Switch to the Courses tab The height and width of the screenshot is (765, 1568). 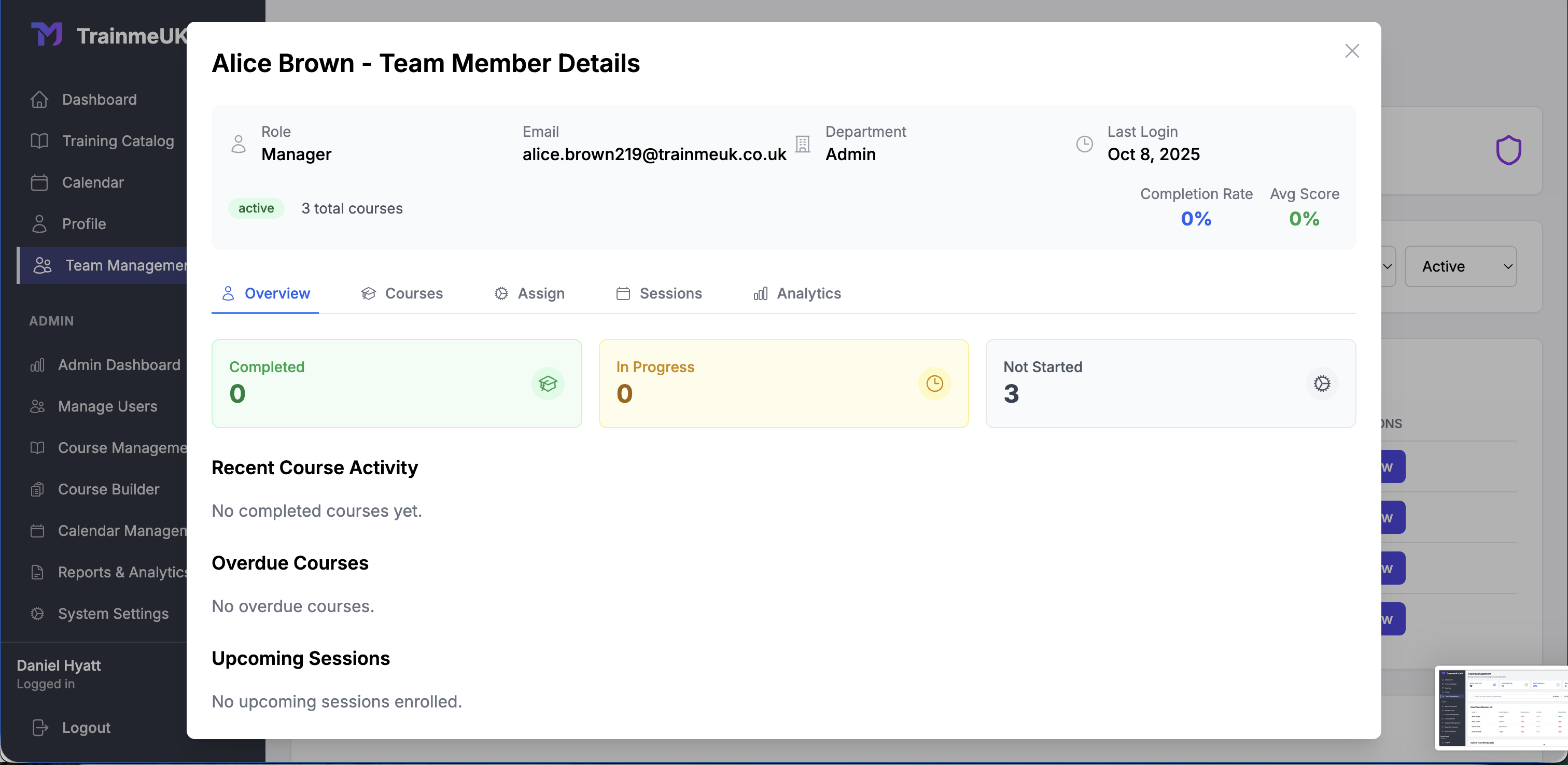tap(402, 293)
